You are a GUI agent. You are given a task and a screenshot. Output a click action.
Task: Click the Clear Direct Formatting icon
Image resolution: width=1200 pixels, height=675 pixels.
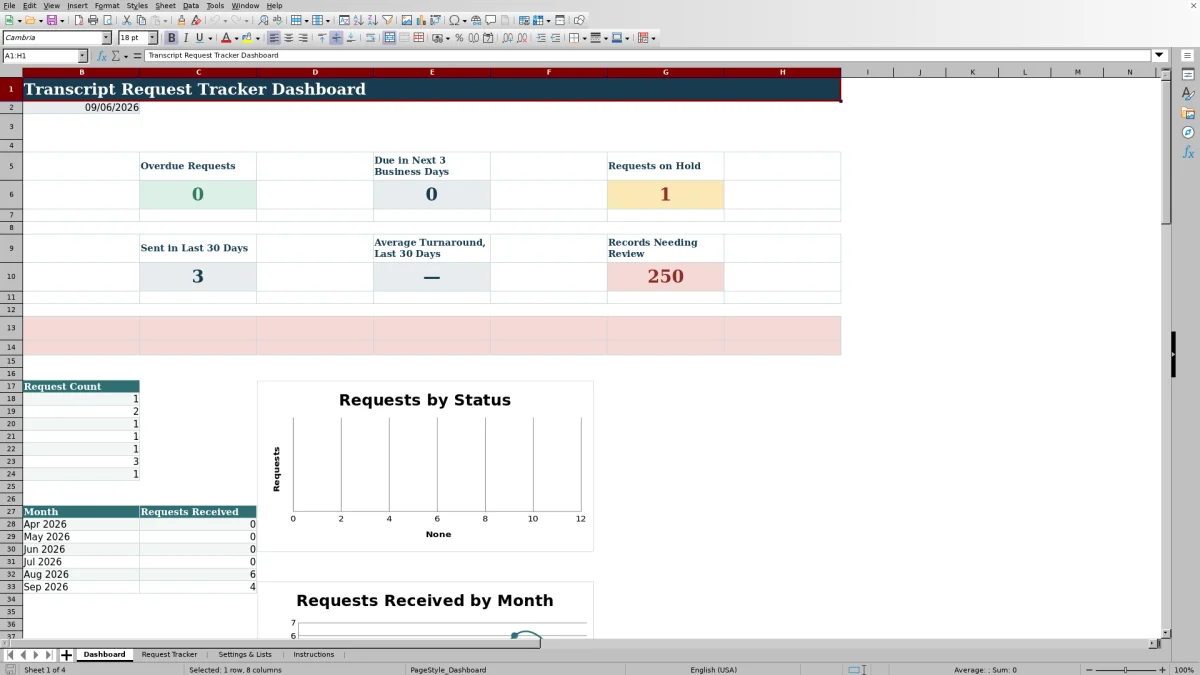pos(196,20)
